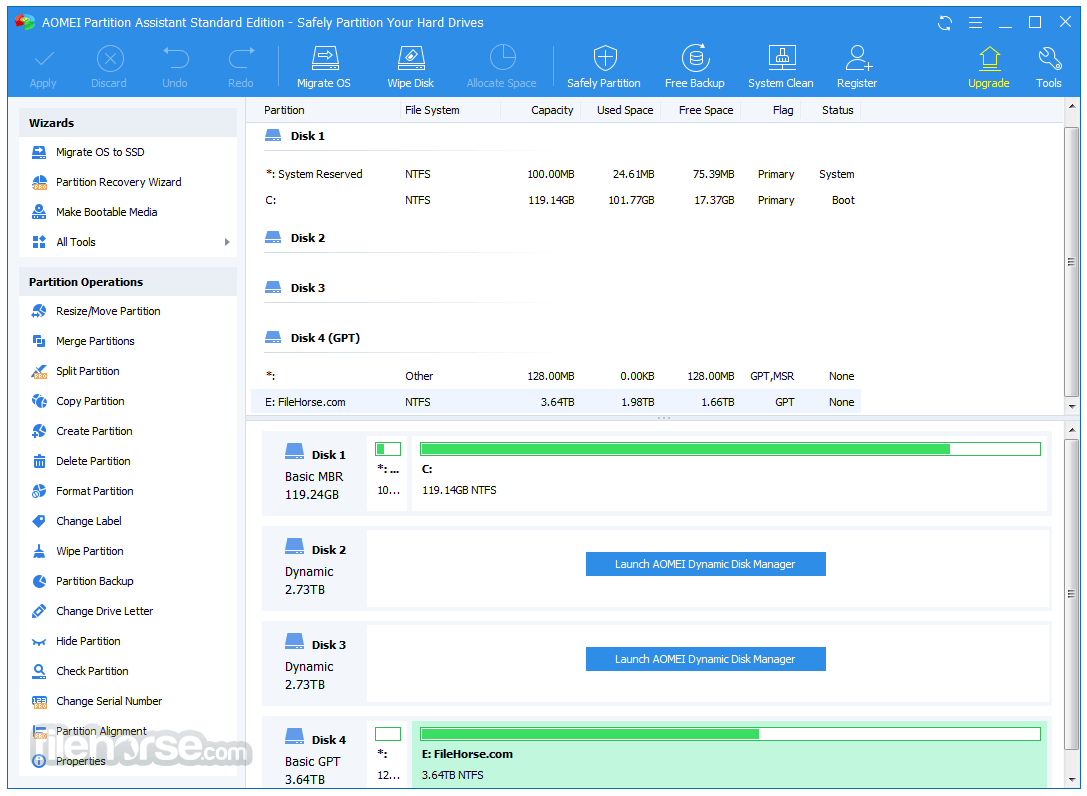Open the Partition Recovery Wizard
This screenshot has width=1087, height=796.
[118, 182]
